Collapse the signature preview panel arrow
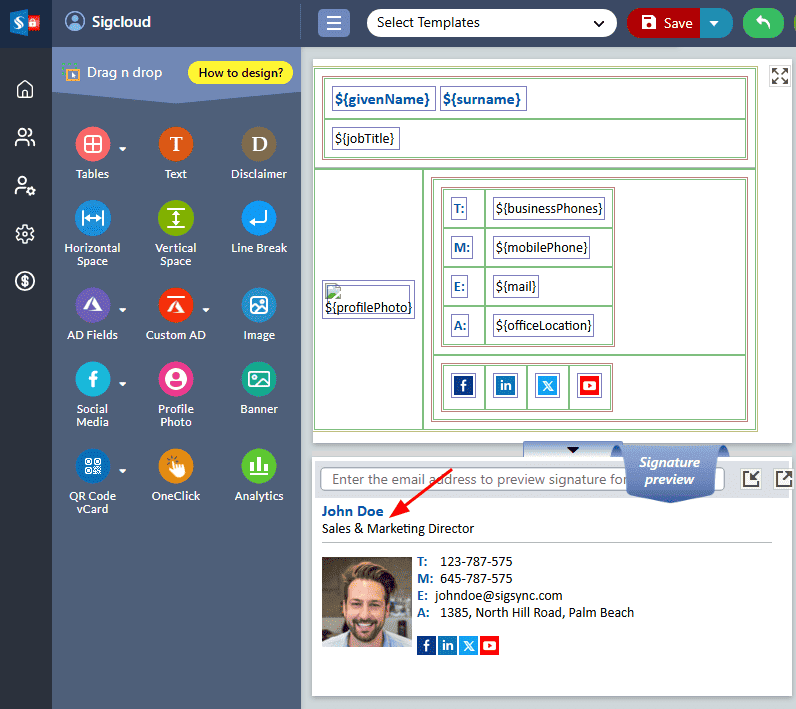Image resolution: width=796 pixels, height=709 pixels. coord(573,450)
